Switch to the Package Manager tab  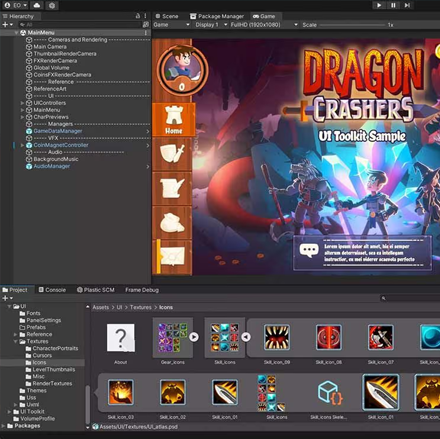point(217,16)
